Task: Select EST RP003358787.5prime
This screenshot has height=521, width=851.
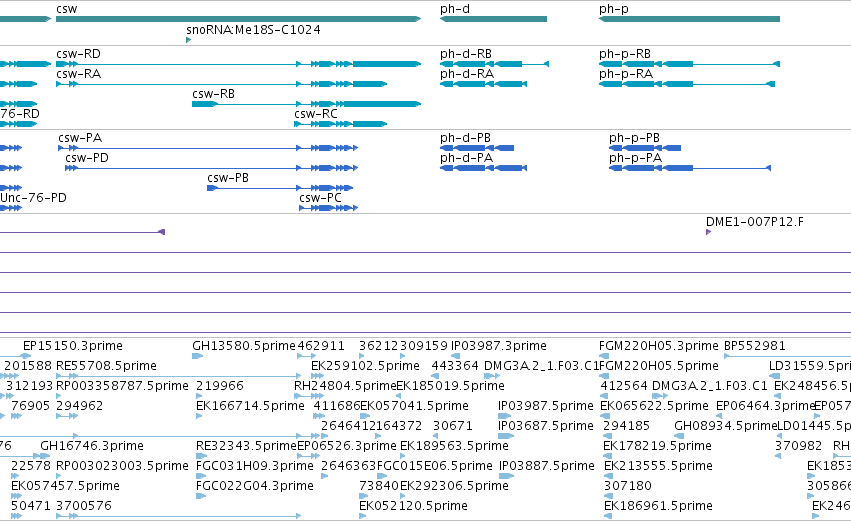Action: pyautogui.click(x=122, y=386)
